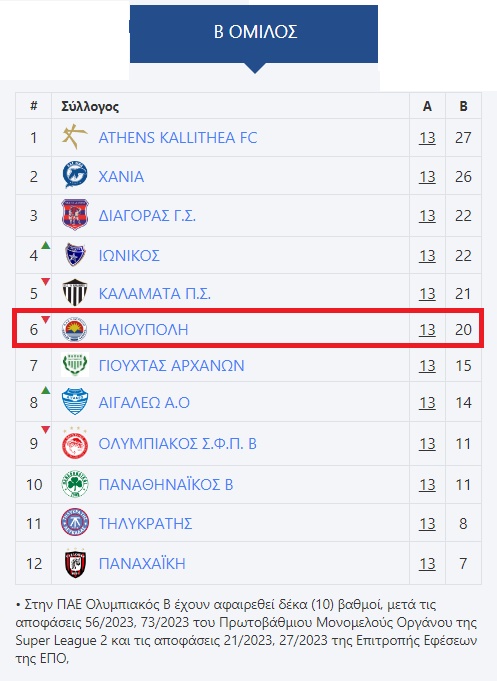The image size is (497, 681).
Task: Click the green up arrow beside ΙΩΝΙΚΟΣ rank
Action: 46,245
